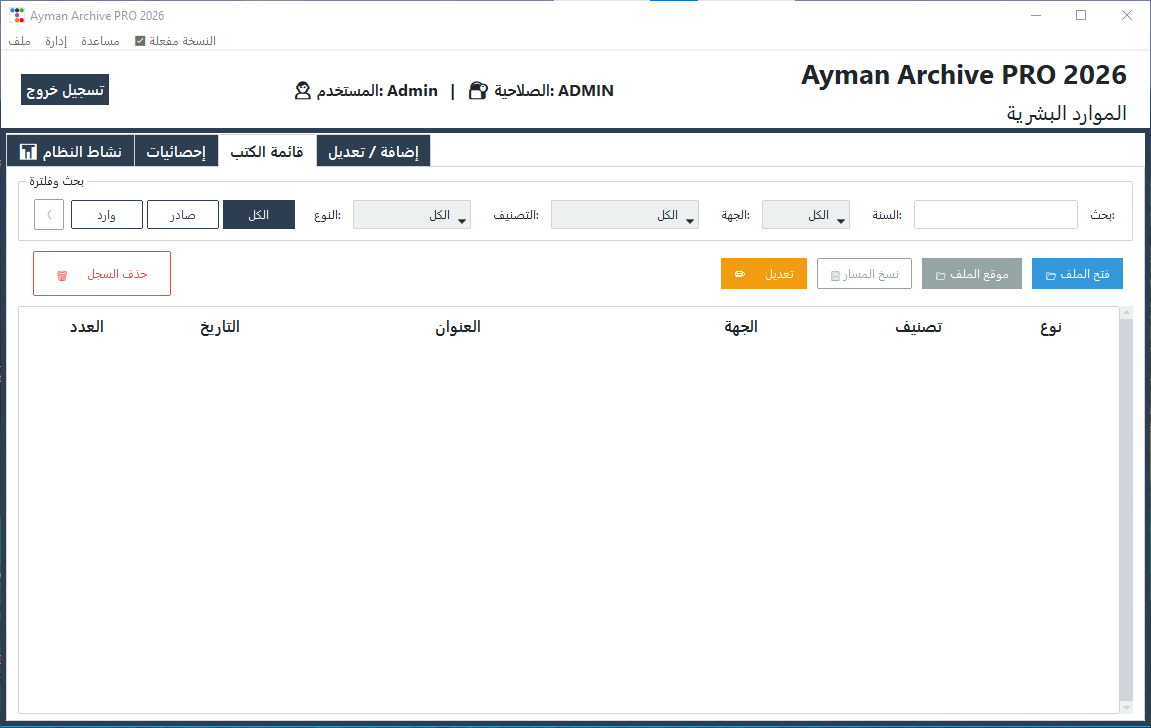Switch to the نشاط النظام tab

70,151
